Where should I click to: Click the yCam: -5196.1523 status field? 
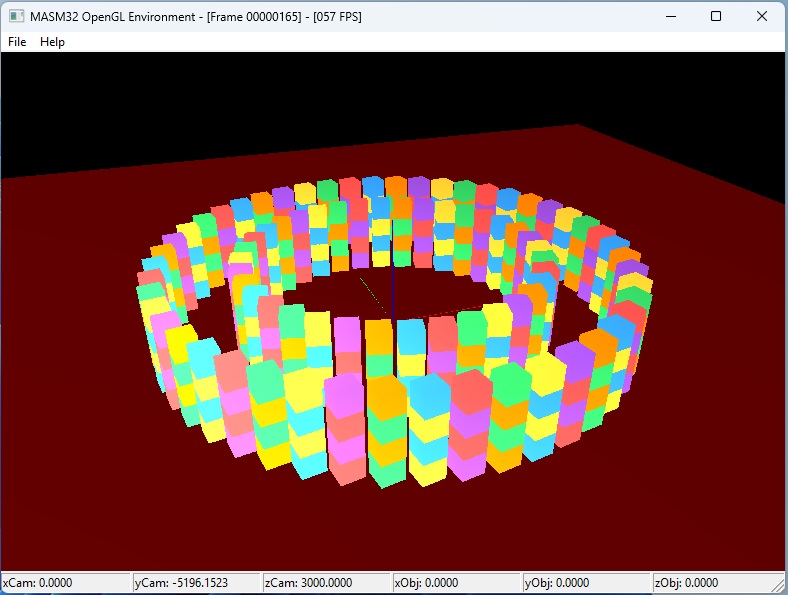[x=196, y=583]
